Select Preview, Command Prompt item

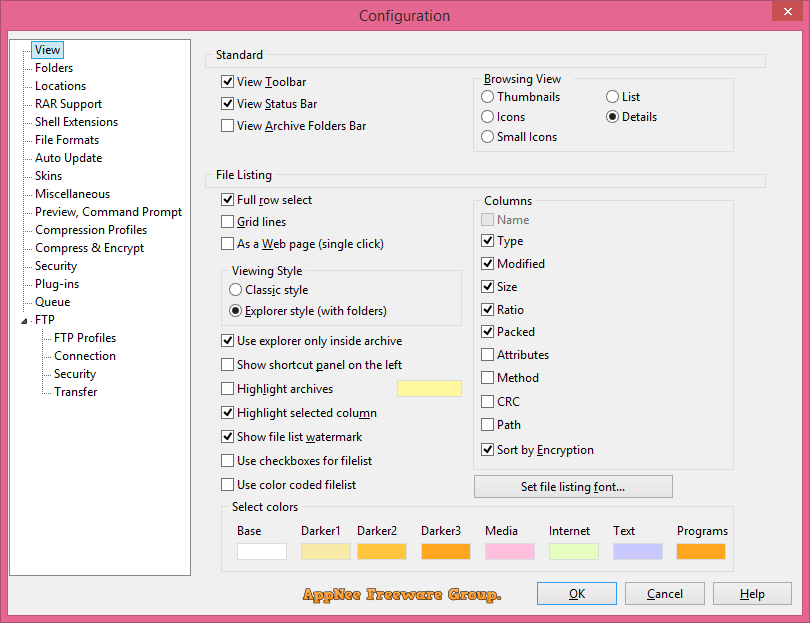(108, 212)
